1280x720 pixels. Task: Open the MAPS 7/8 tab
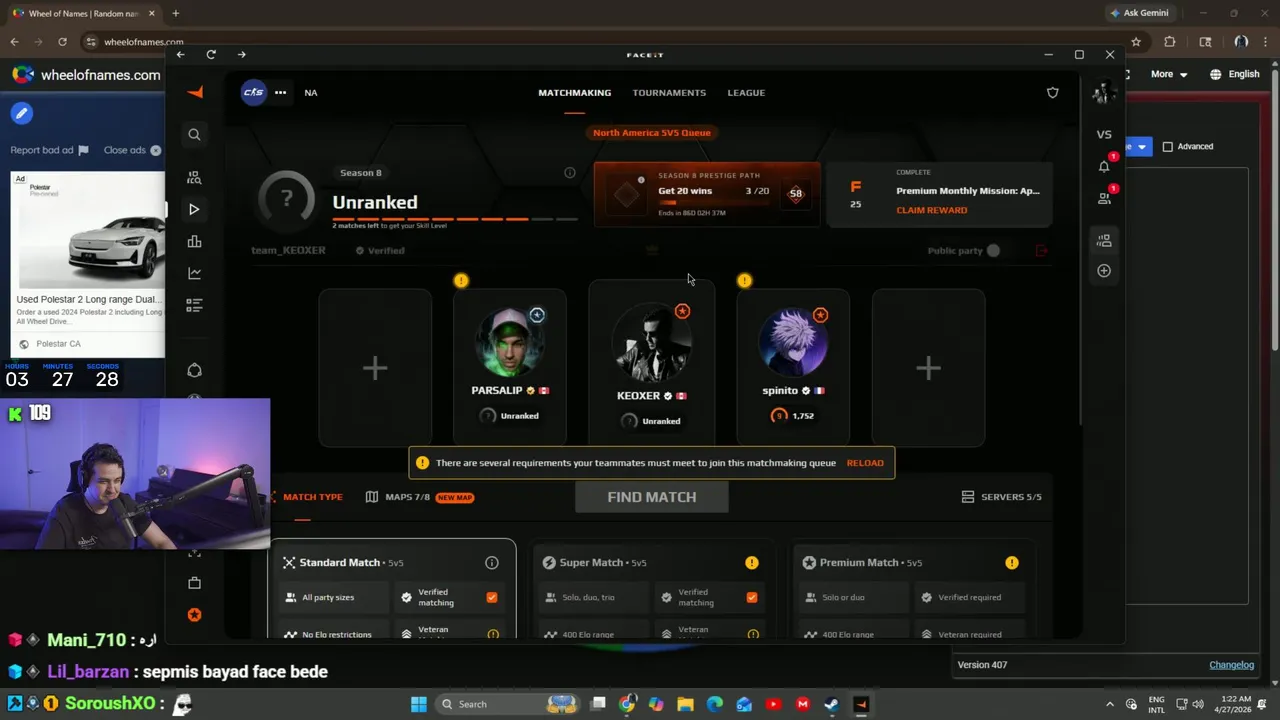(419, 497)
